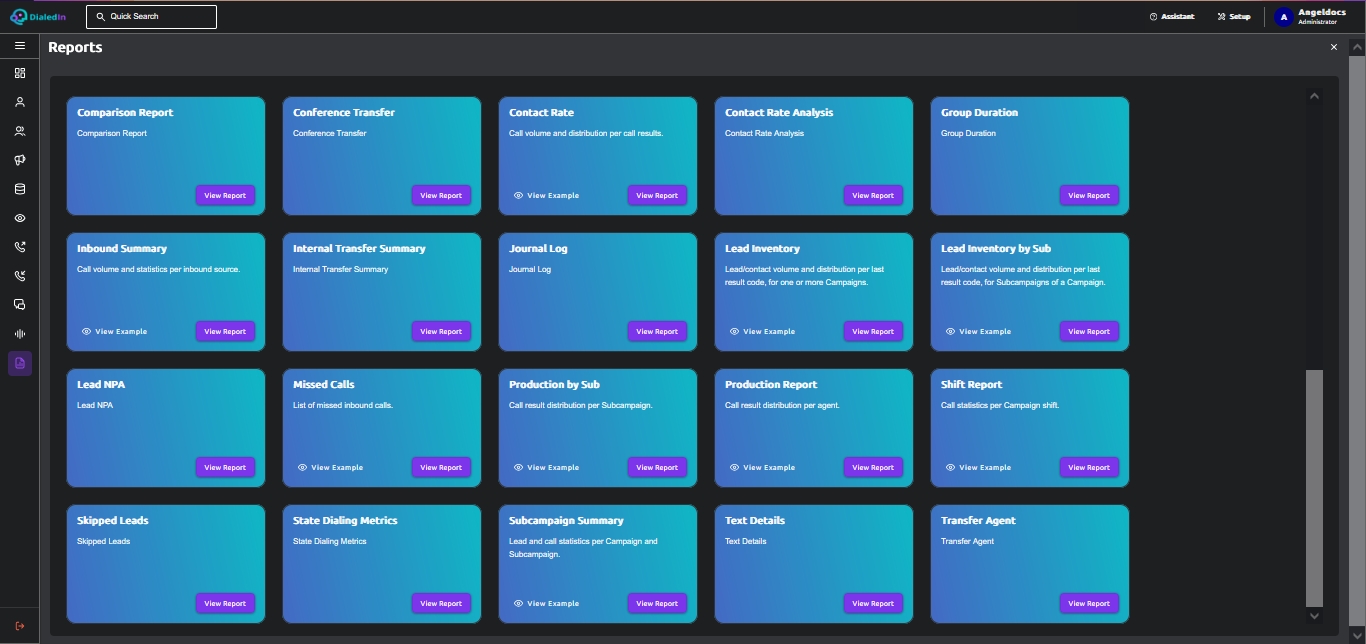The height and width of the screenshot is (644, 1366).
Task: Open the dashboard grid icon in sidebar
Action: (20, 73)
